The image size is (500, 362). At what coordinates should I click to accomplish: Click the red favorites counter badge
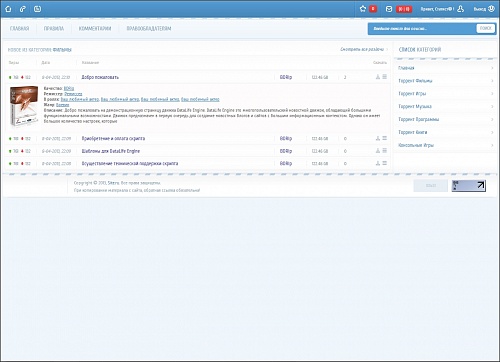pos(373,9)
